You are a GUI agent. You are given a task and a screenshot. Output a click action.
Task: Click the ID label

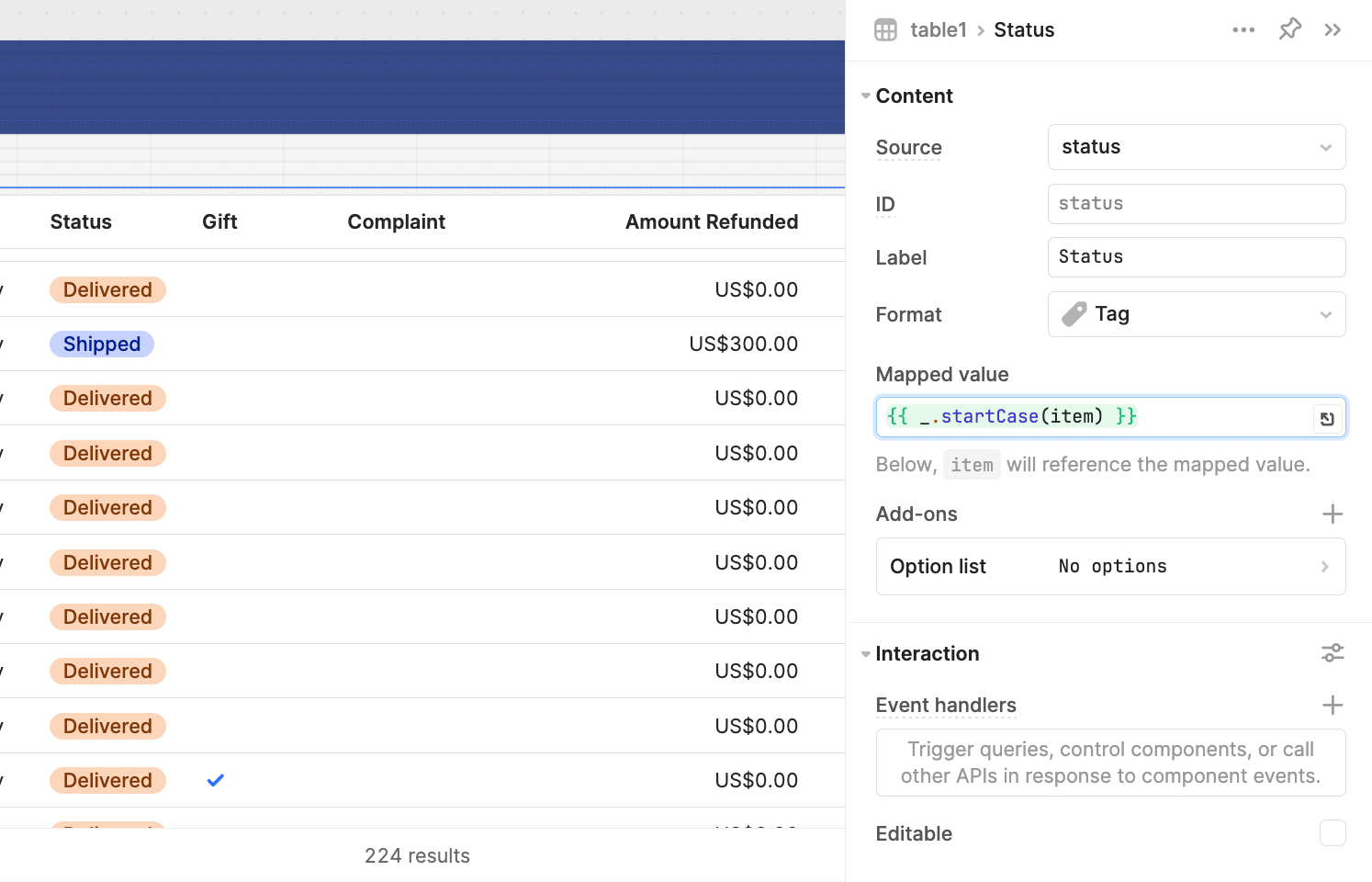pos(885,204)
